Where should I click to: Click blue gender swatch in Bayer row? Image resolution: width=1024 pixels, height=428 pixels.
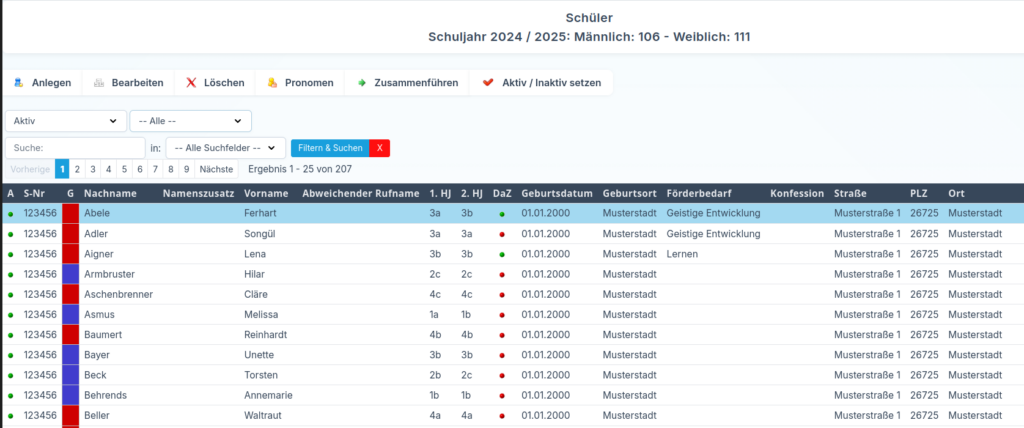(x=70, y=355)
